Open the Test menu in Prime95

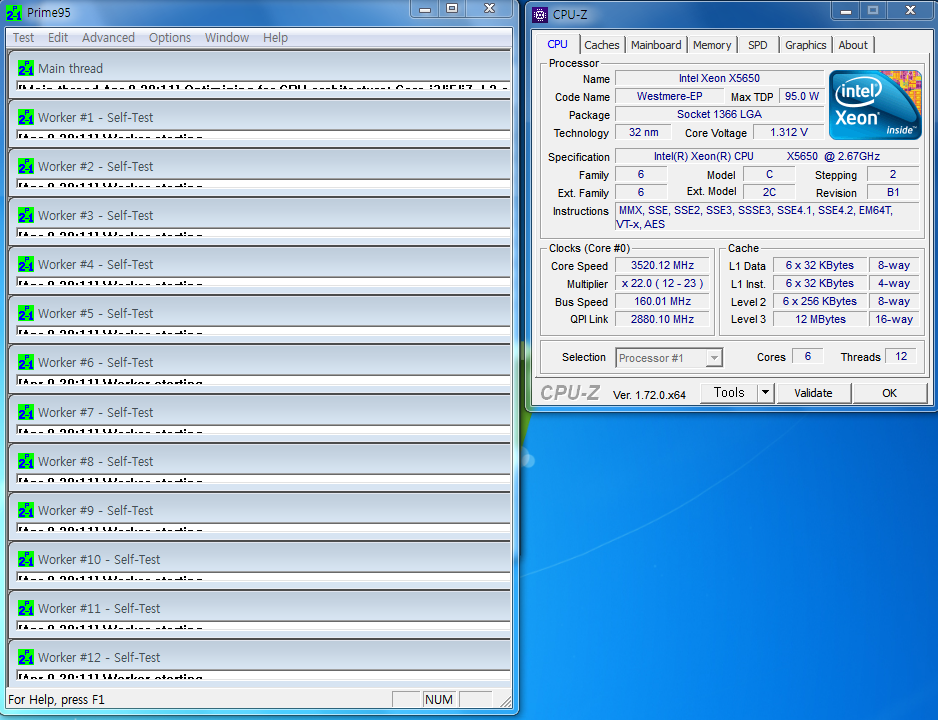point(23,38)
